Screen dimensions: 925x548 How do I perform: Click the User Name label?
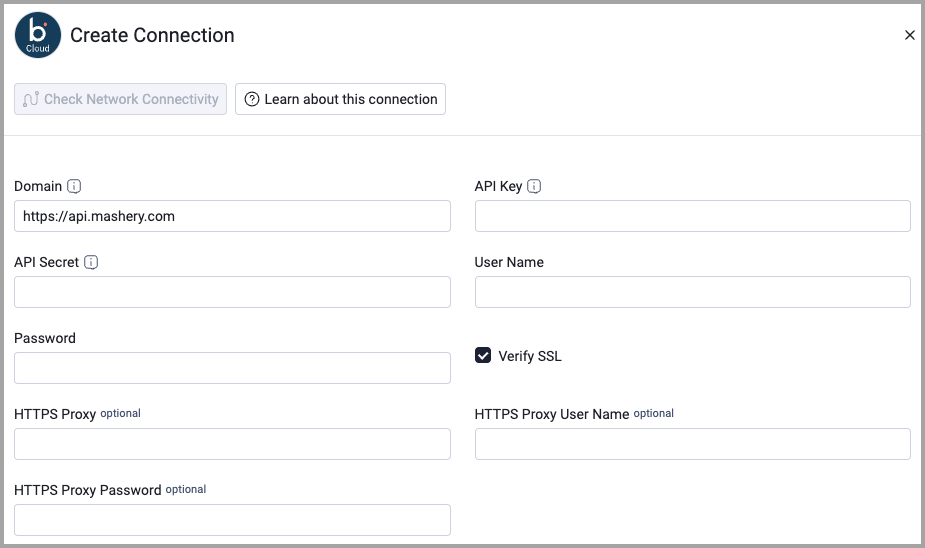pyautogui.click(x=509, y=262)
